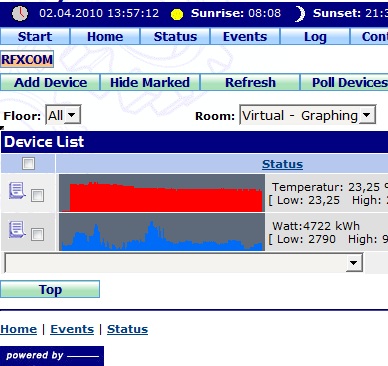Viewport: 388px width, 366px height.
Task: Click the blue watt usage graph
Action: pos(162,232)
